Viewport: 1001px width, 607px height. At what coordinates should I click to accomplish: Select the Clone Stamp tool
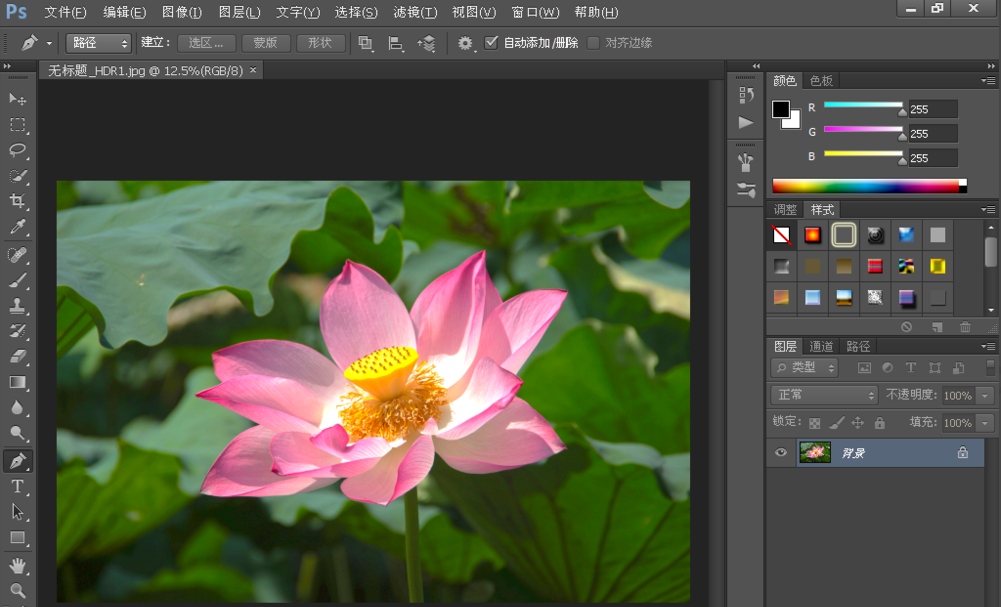coord(18,306)
